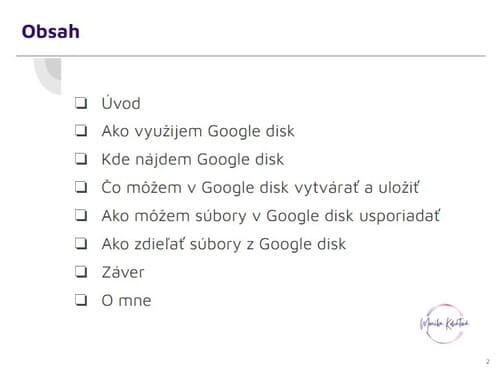Select the súbory v Google disk usporiadať line

click(271, 216)
